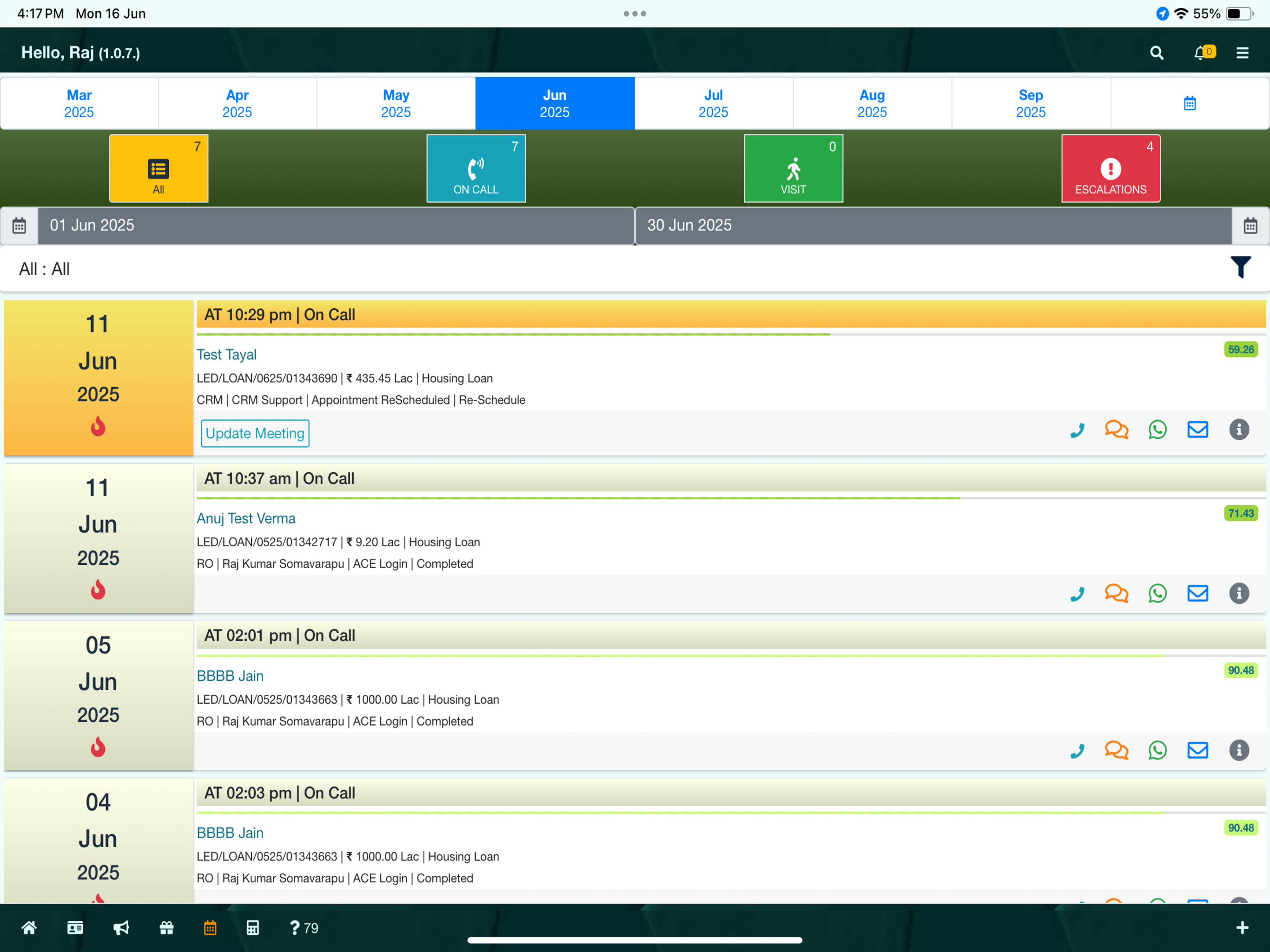Open announcements megaphone icon
The image size is (1270, 952).
click(121, 928)
